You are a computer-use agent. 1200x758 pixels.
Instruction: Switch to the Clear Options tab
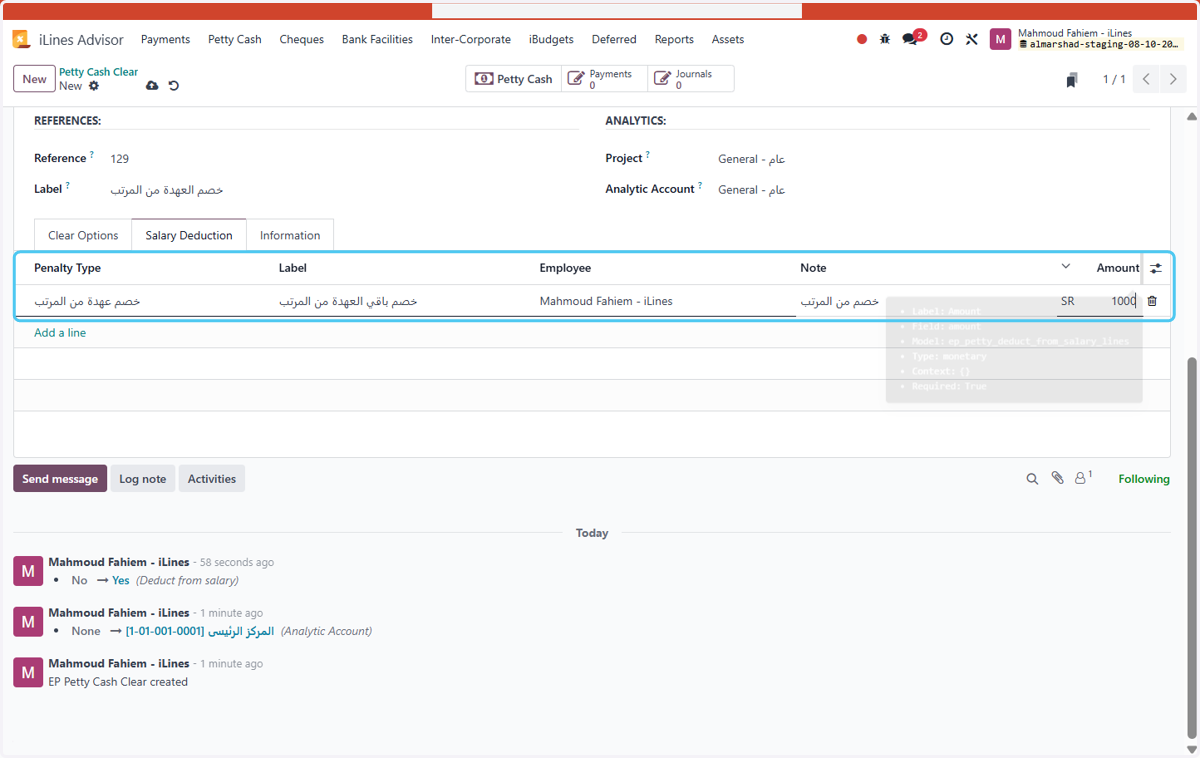83,235
